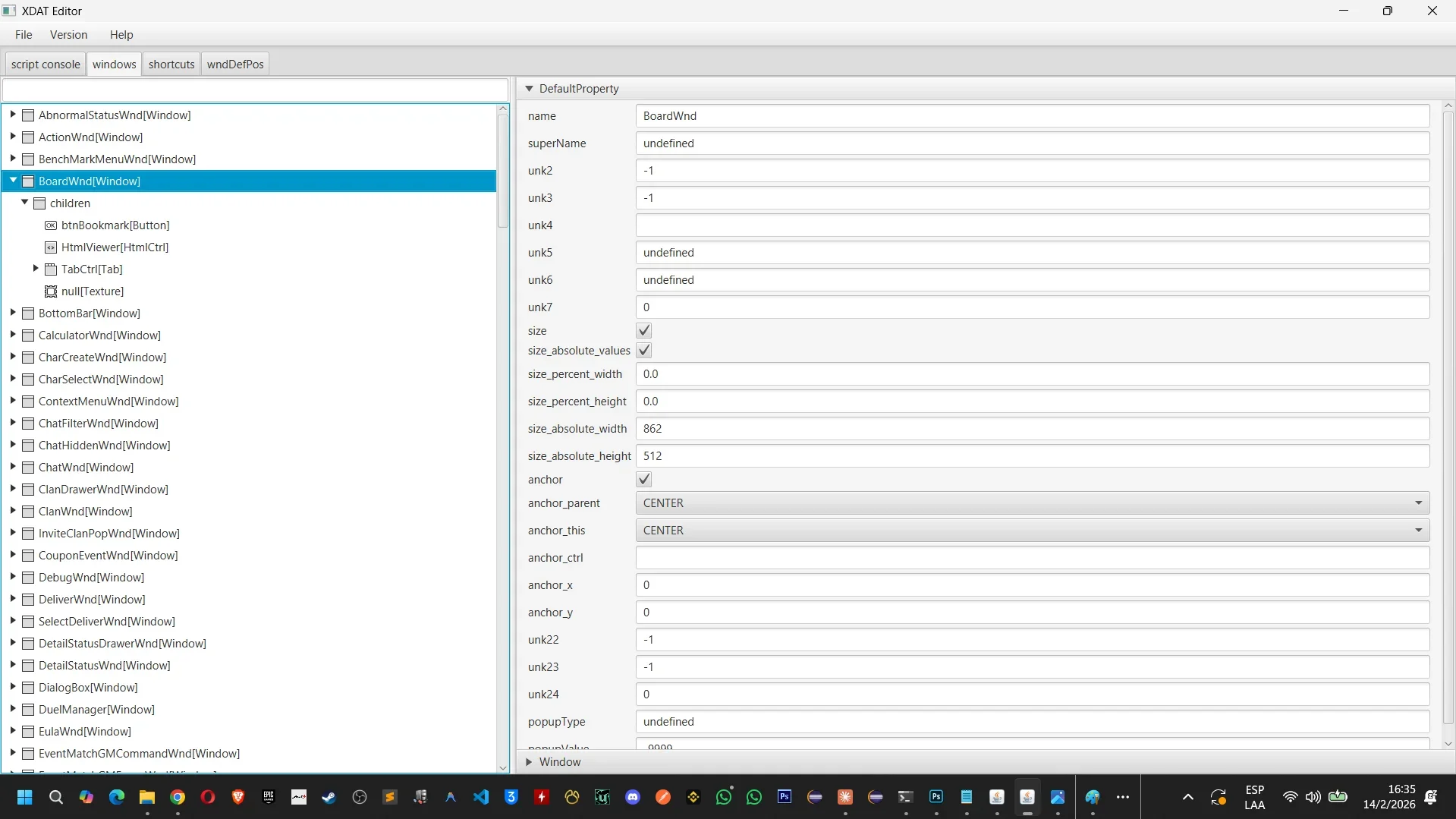Click the null Texture icon in tree
This screenshot has height=819, width=1456.
[x=51, y=291]
